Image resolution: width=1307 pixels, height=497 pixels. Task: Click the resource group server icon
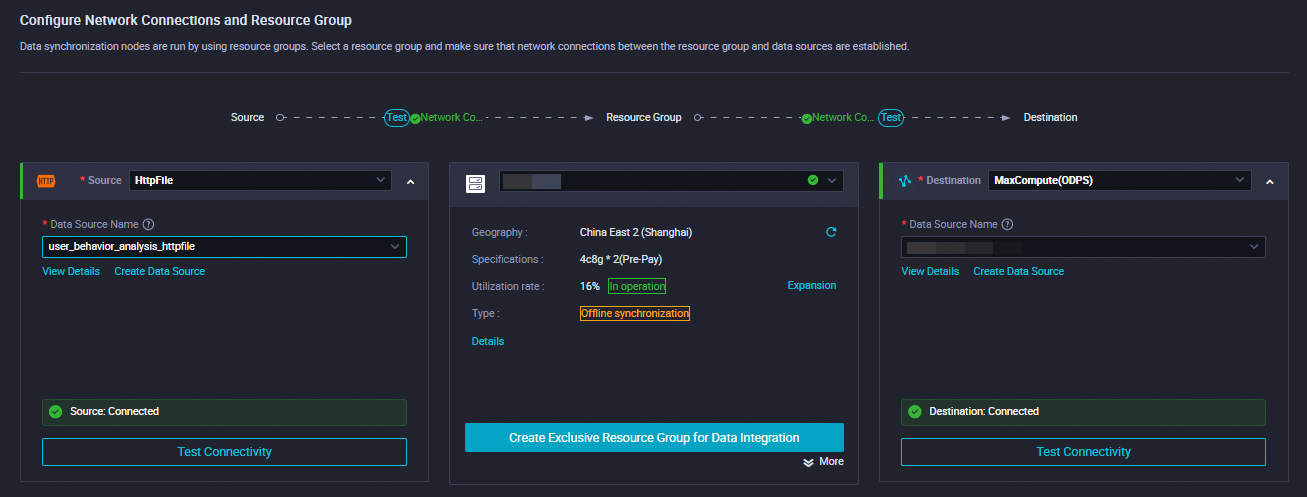pos(475,182)
